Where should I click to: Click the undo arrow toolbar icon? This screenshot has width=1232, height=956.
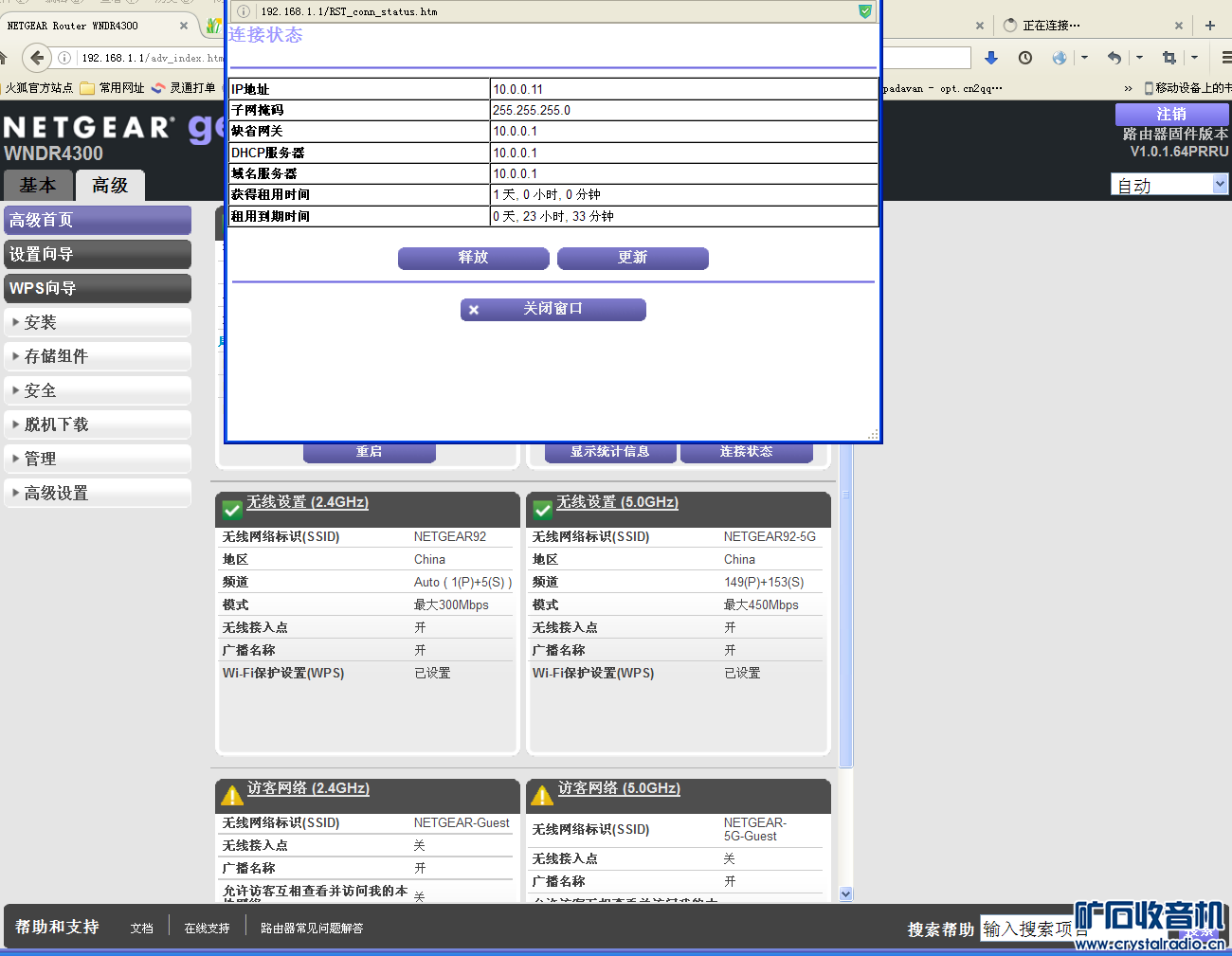pos(1114,58)
